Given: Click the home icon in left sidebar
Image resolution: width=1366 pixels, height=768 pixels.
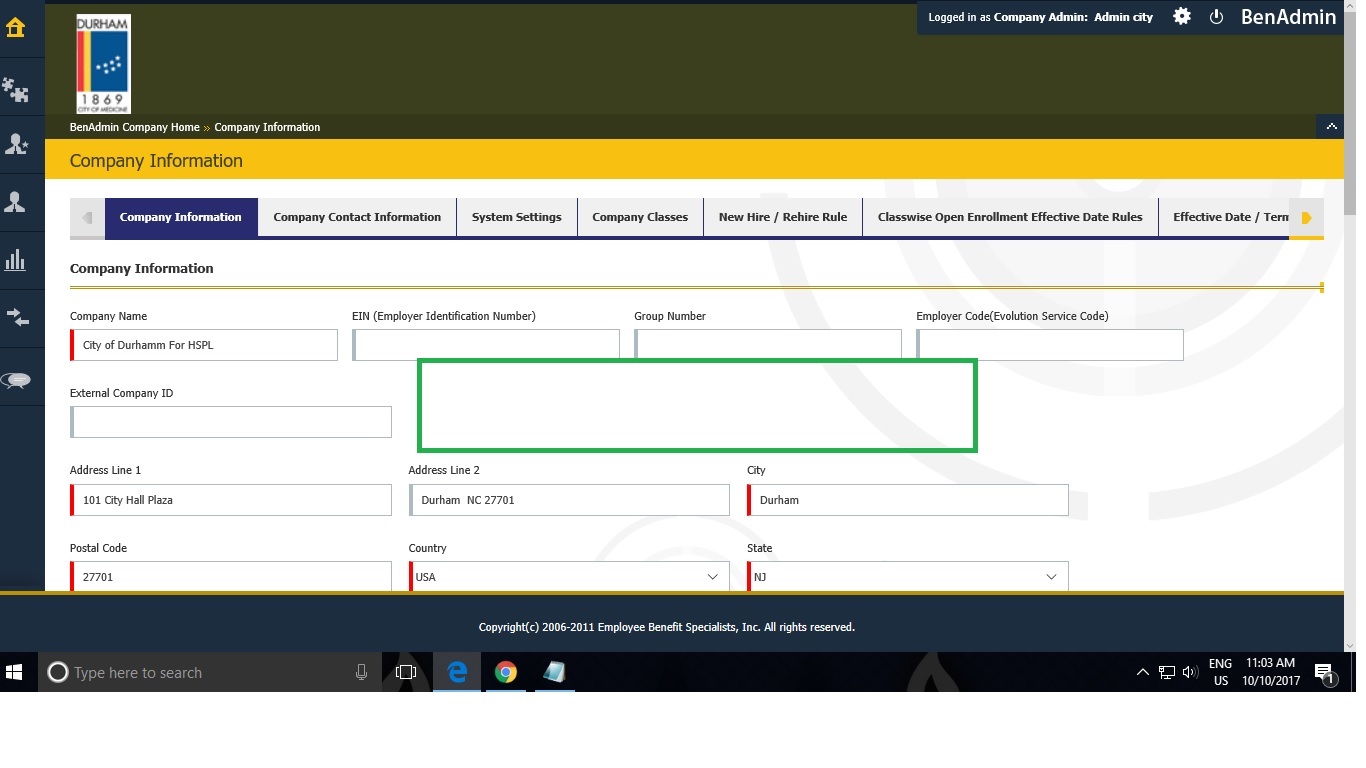Looking at the screenshot, I should coord(16,28).
